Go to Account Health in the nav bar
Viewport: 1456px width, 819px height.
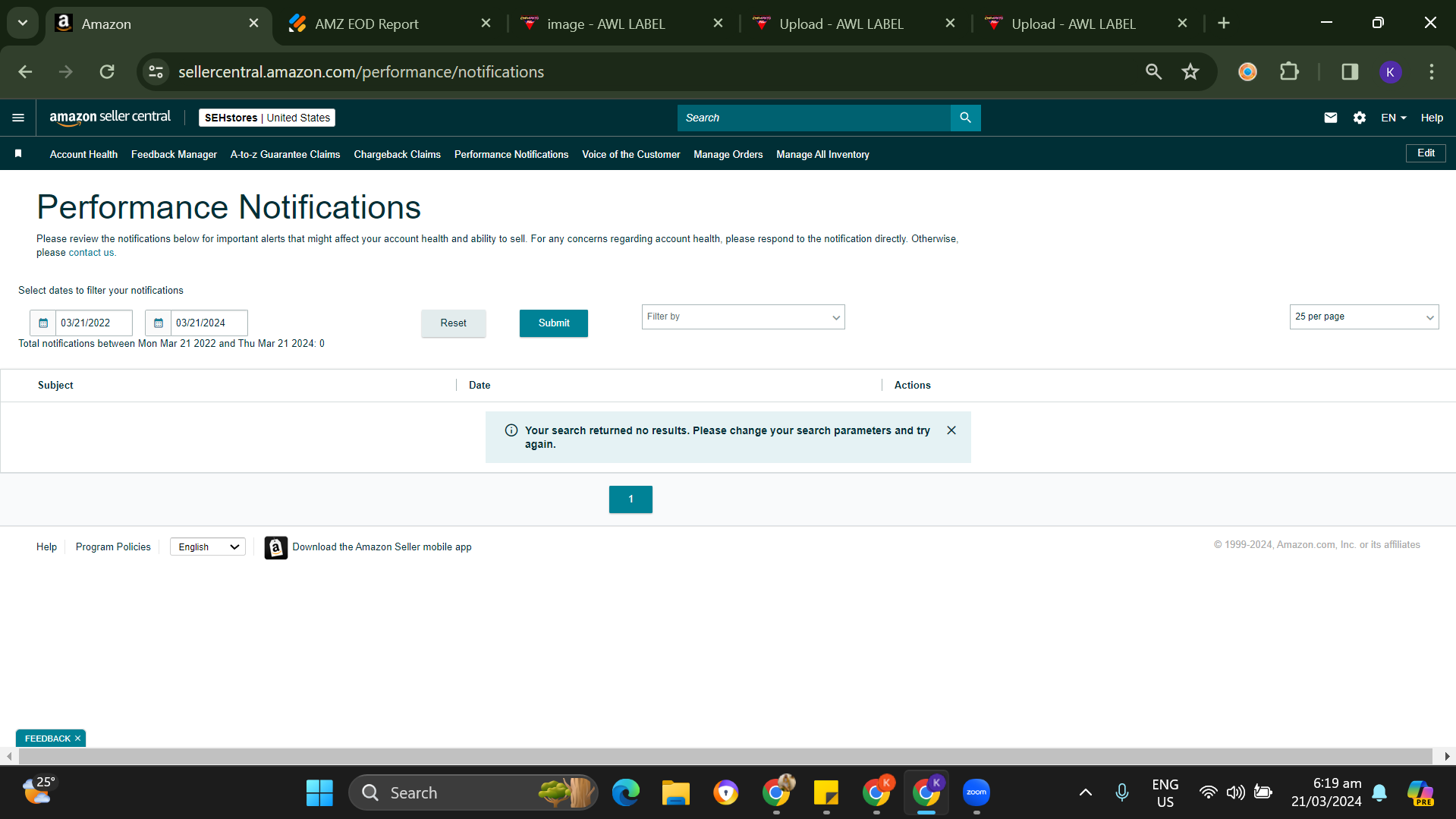(x=83, y=154)
